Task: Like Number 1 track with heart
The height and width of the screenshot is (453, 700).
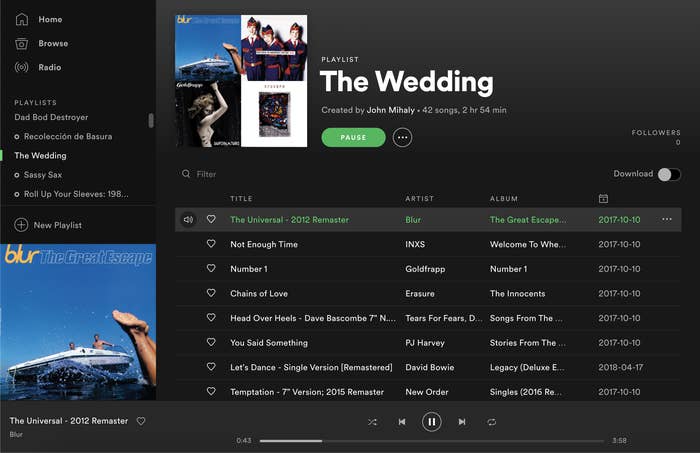Action: [211, 268]
